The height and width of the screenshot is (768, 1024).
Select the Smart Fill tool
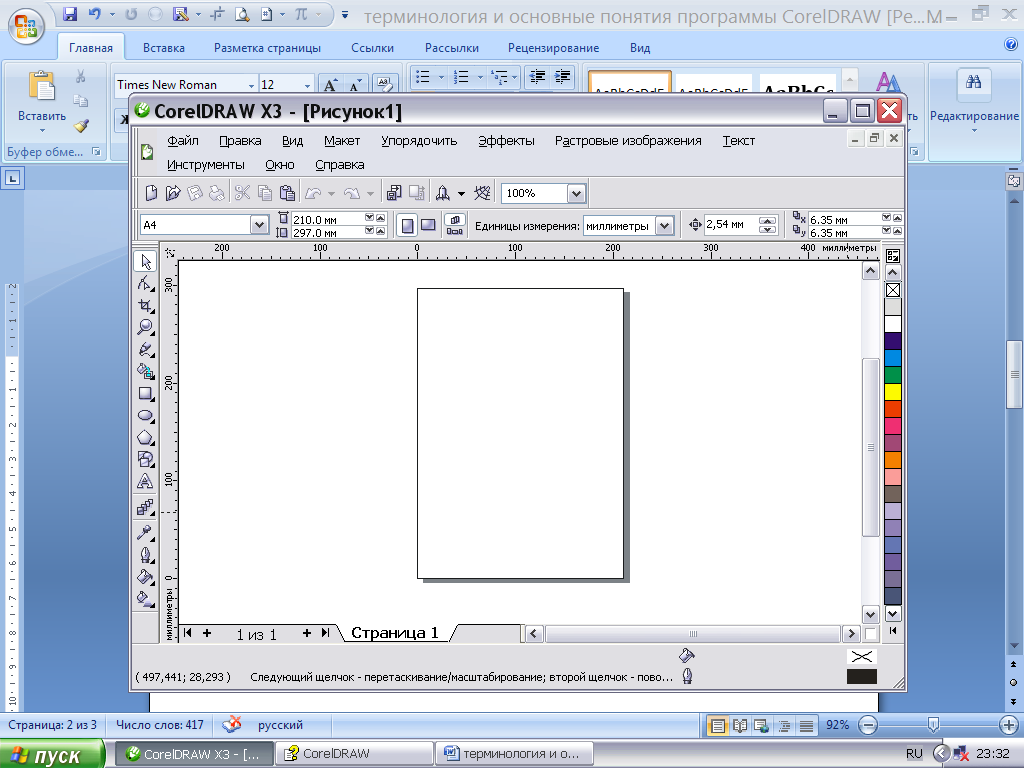point(145,372)
